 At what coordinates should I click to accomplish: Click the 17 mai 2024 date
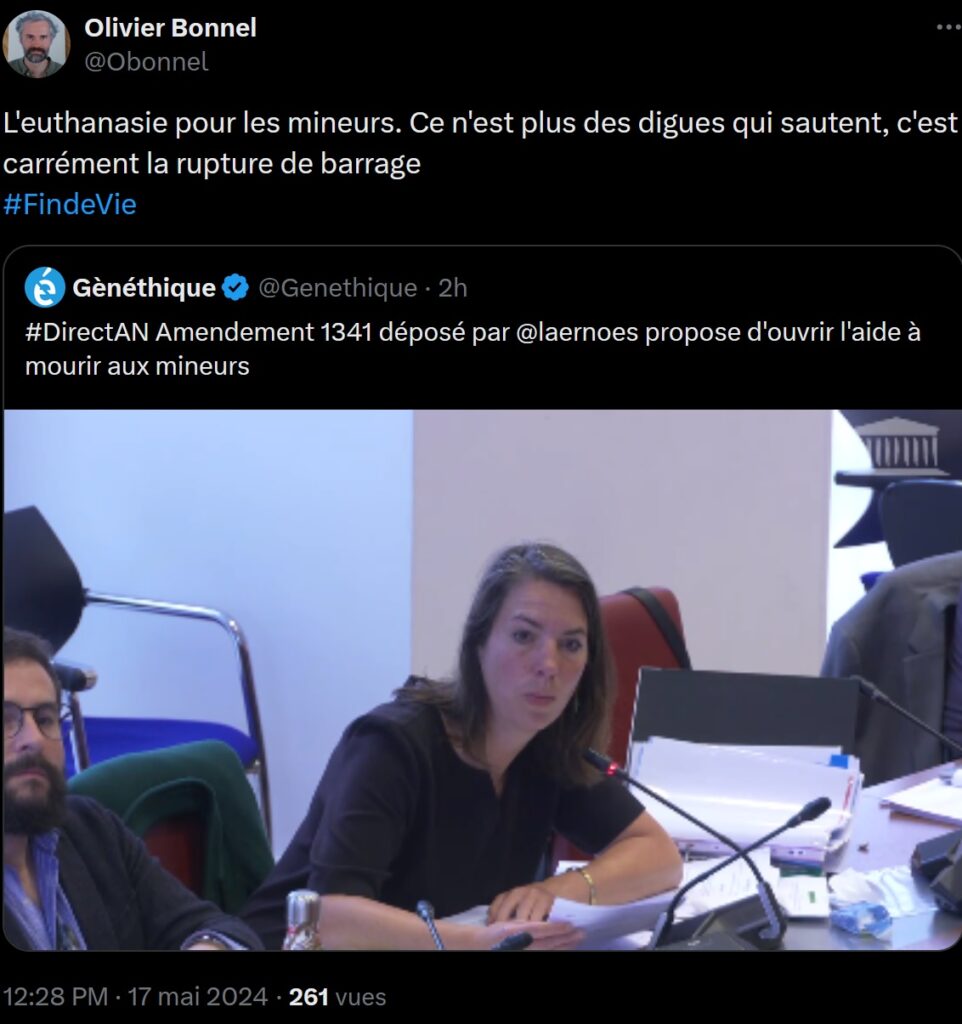(x=197, y=997)
